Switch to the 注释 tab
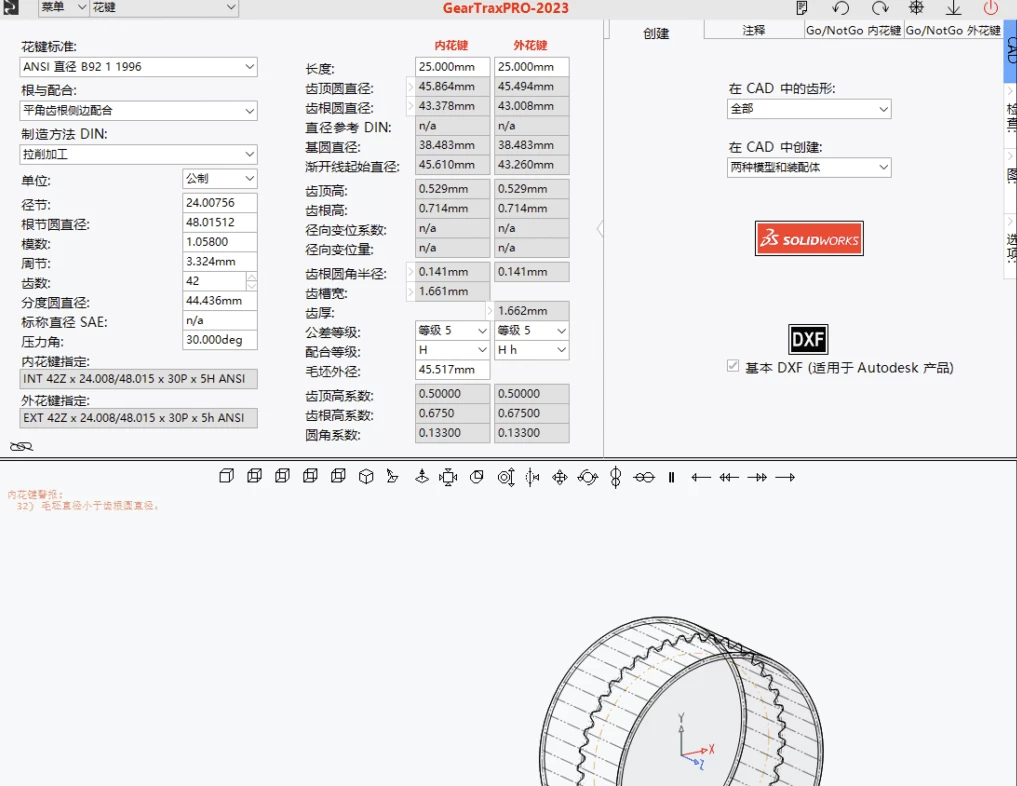Image resolution: width=1017 pixels, height=786 pixels. click(x=754, y=31)
